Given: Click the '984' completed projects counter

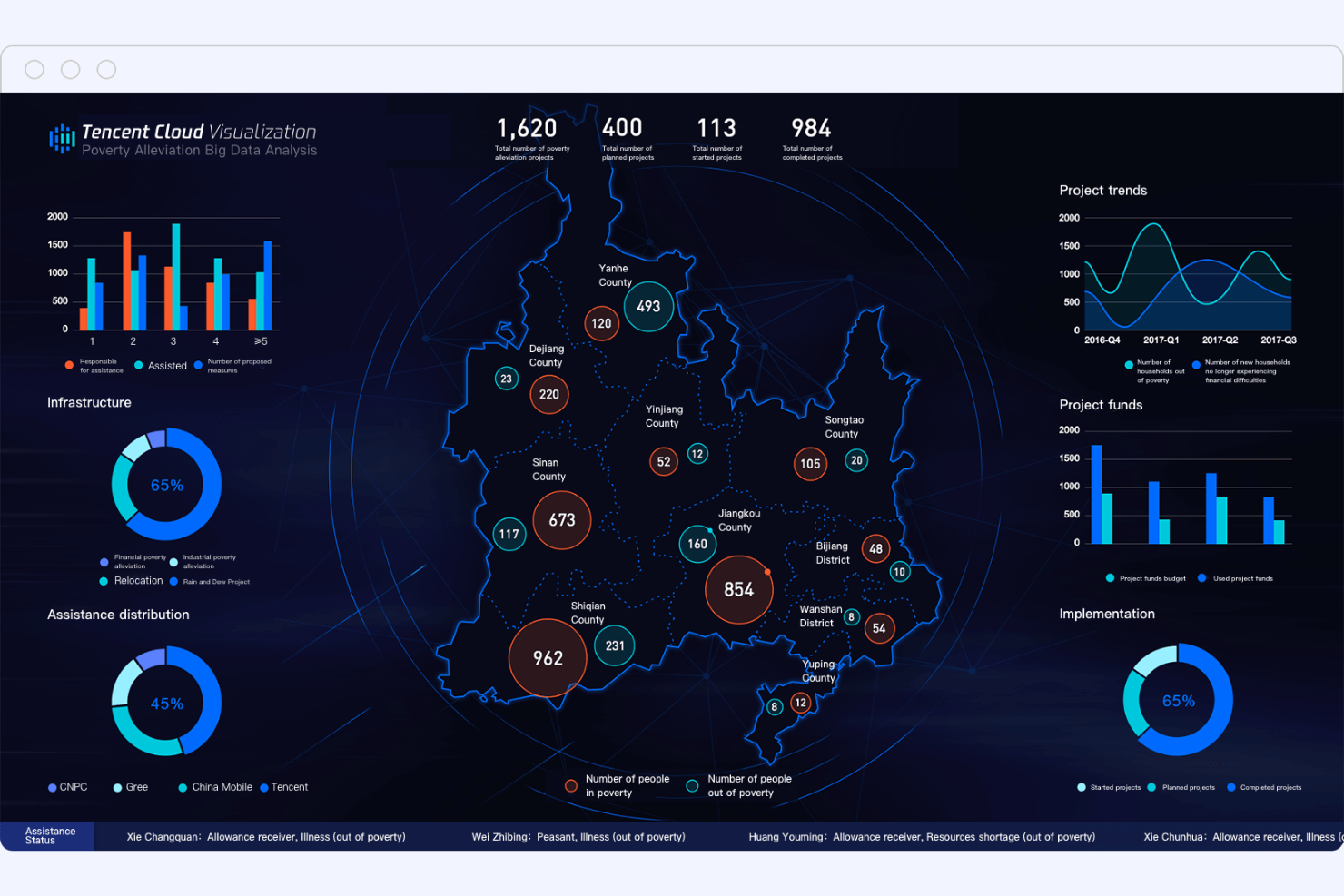Looking at the screenshot, I should pos(809,129).
